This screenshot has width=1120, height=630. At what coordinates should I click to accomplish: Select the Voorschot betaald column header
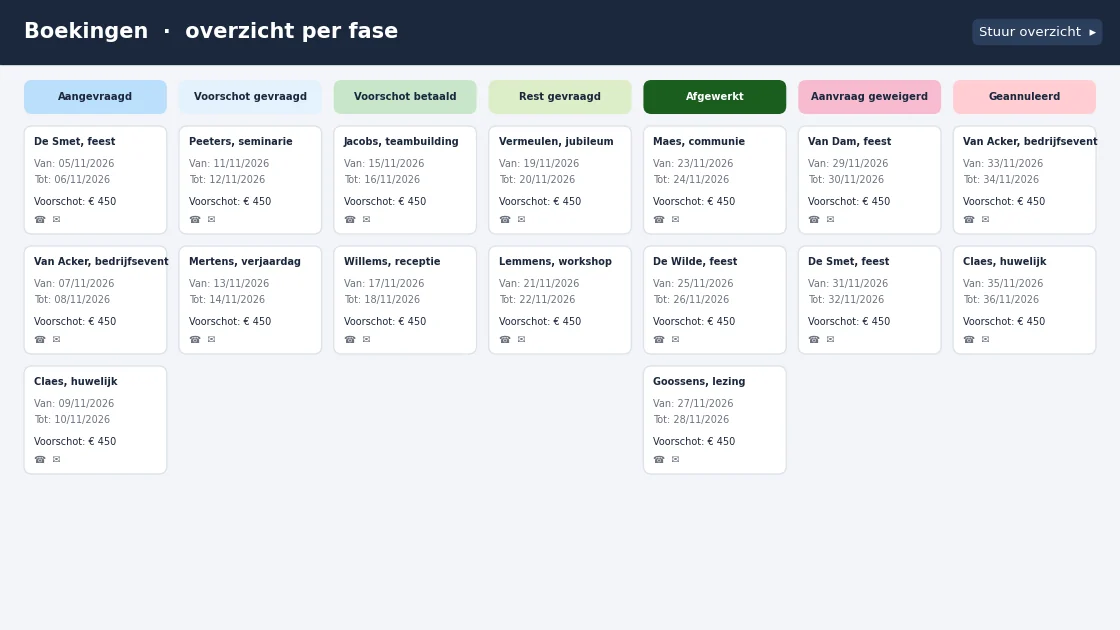click(x=405, y=96)
